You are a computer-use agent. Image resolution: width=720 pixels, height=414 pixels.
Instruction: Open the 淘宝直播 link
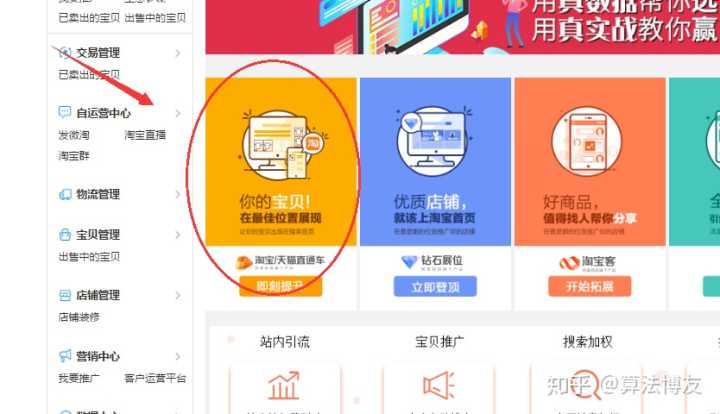click(145, 135)
